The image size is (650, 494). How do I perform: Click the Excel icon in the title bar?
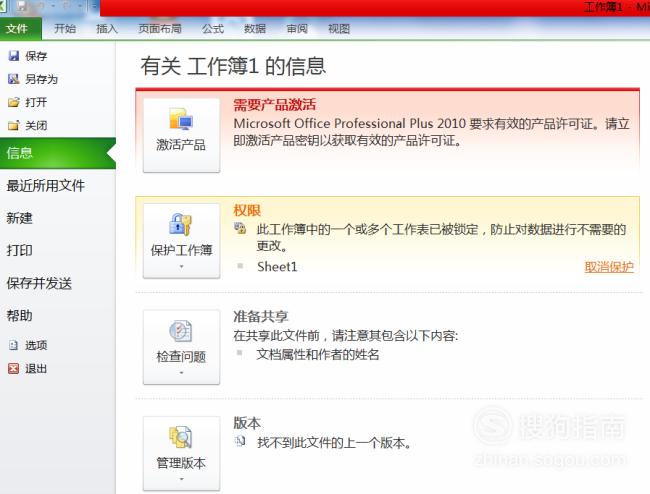3,6
